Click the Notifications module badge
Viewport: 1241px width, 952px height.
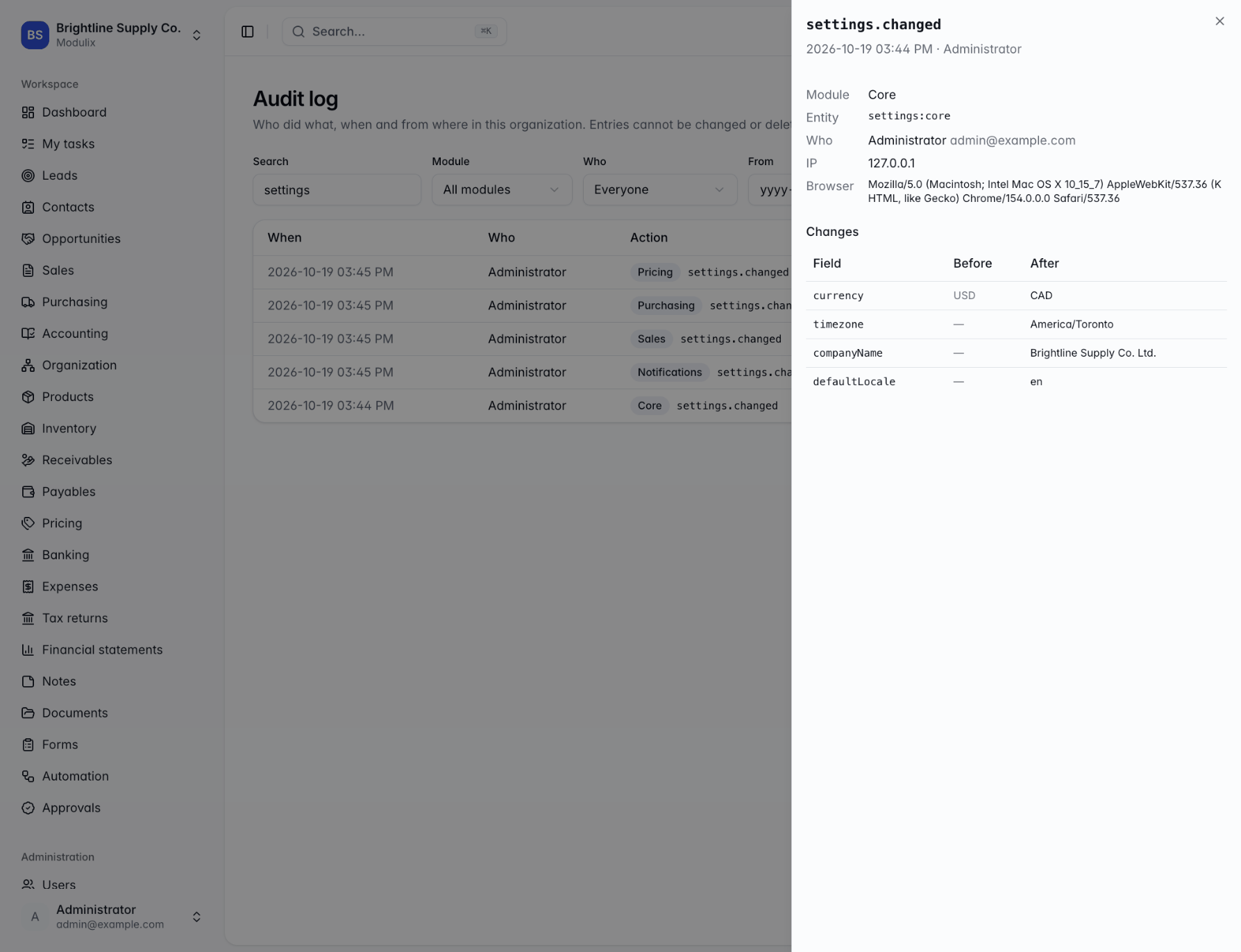(669, 372)
